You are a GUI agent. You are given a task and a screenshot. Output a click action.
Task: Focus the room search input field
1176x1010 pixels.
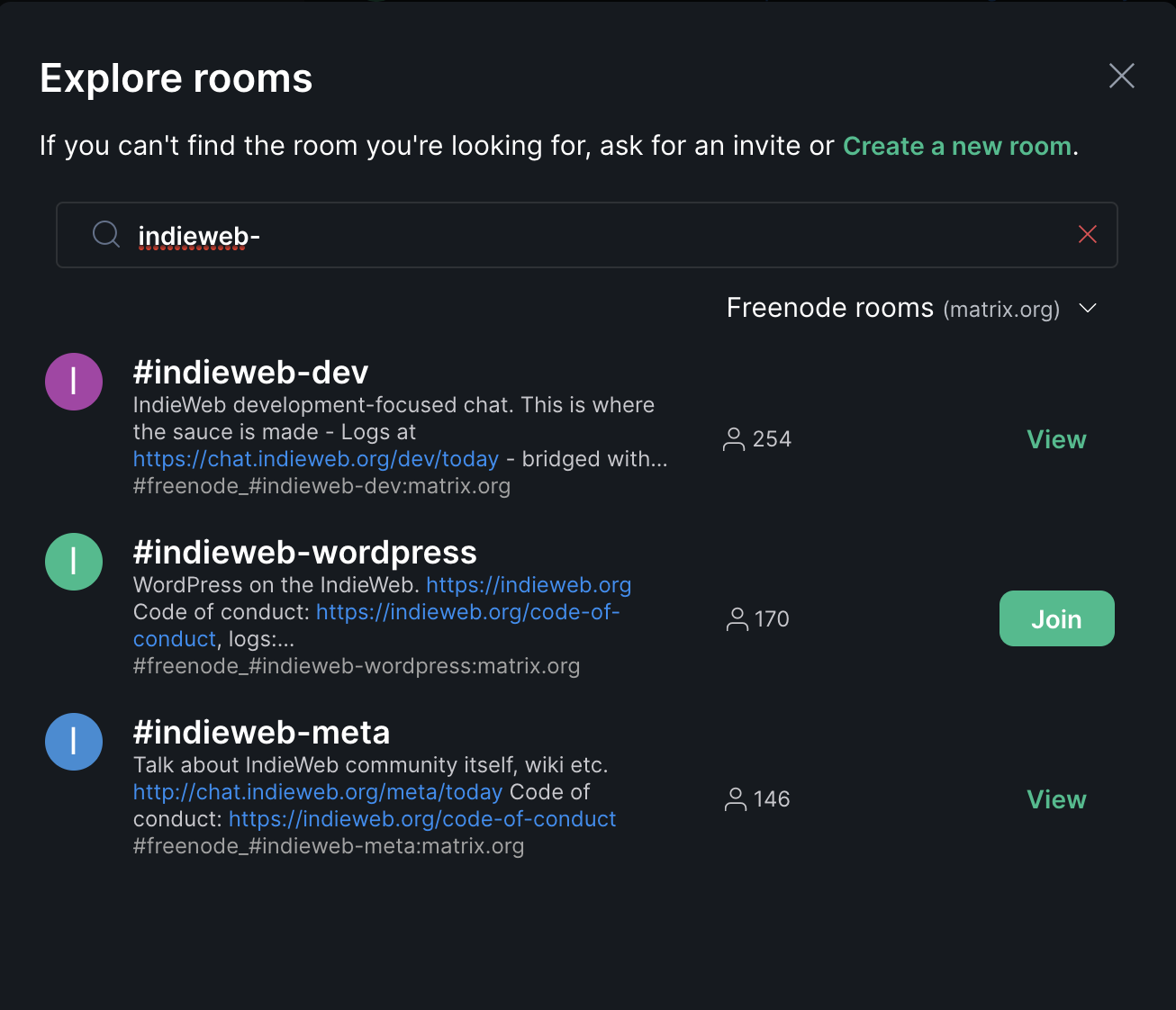point(587,235)
